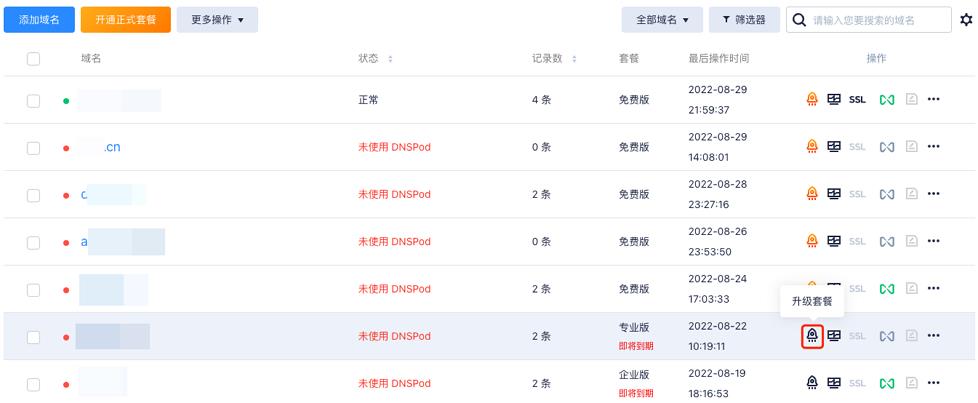
Task: Click the 添加域名 button
Action: [39, 20]
